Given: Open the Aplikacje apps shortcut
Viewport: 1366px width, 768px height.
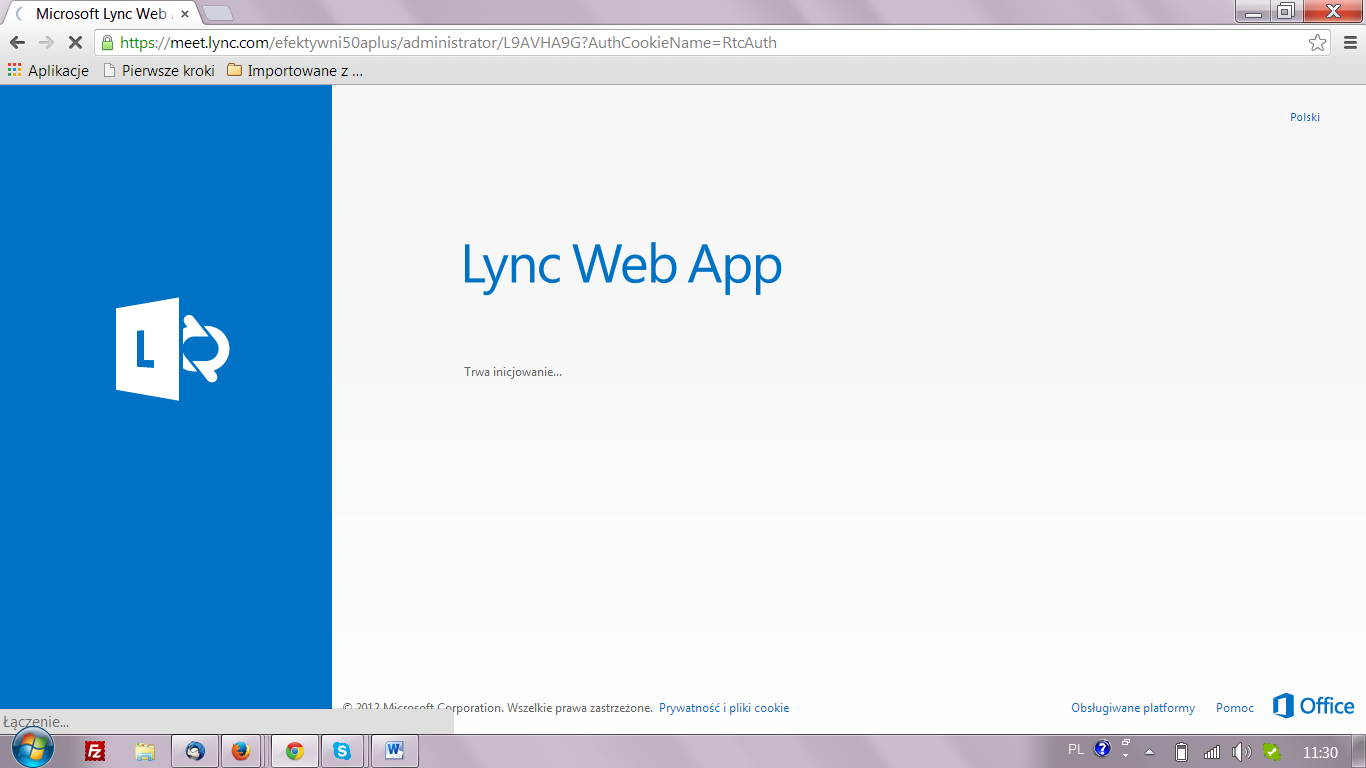Looking at the screenshot, I should tap(48, 70).
